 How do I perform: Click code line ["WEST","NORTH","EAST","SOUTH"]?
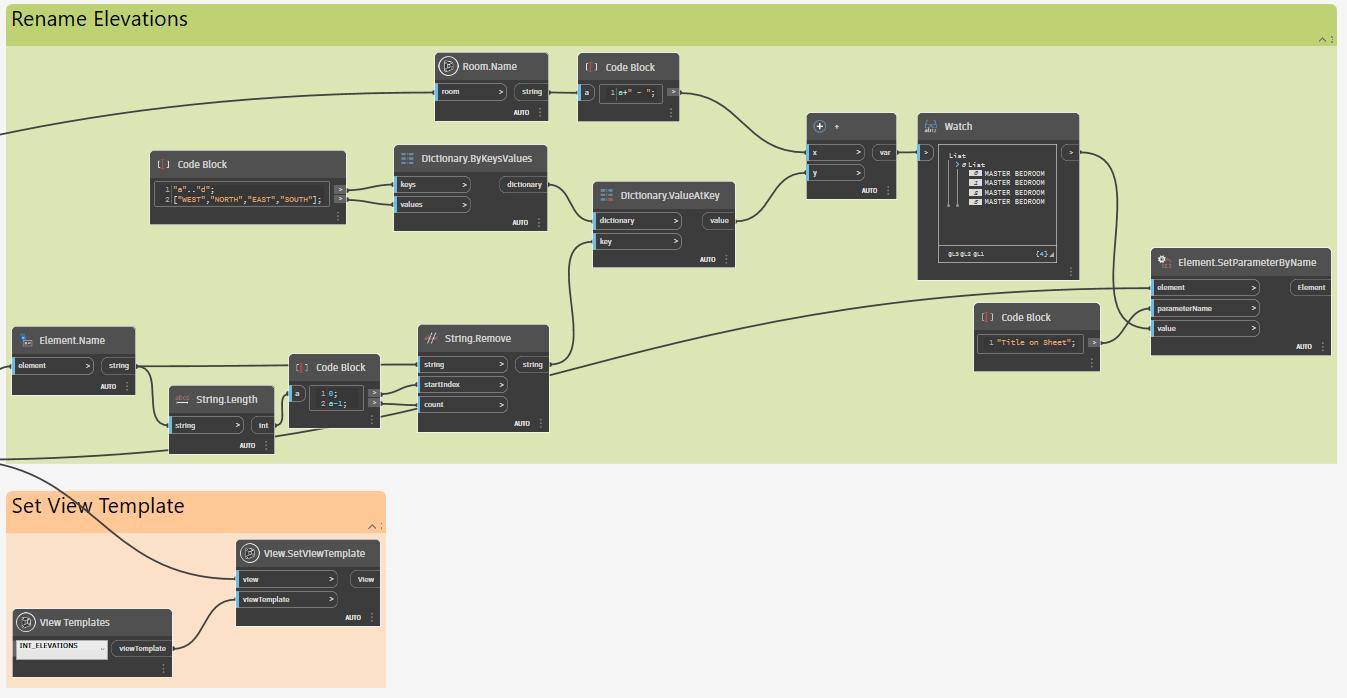tap(248, 200)
